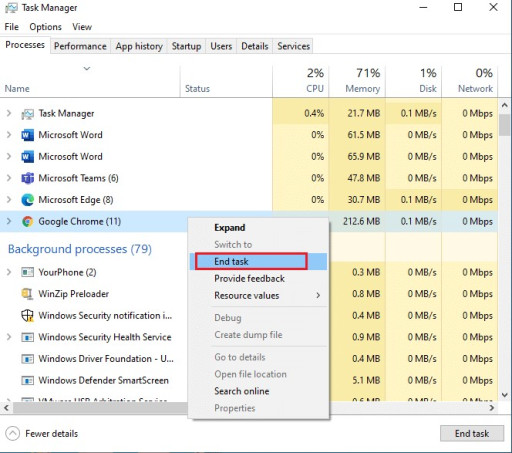Click the Windows Defender SmartScreen icon

[27, 380]
